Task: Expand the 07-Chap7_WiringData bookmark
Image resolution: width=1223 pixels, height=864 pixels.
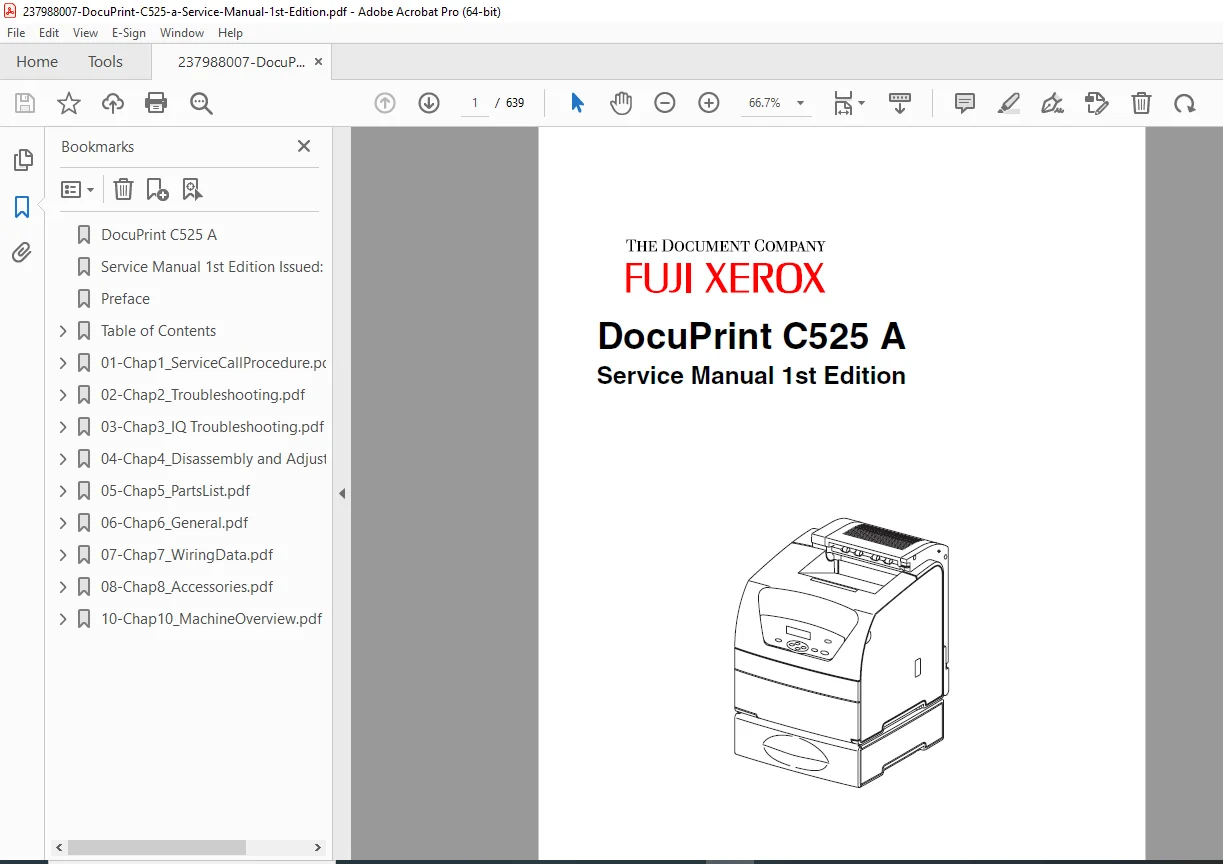Action: pos(63,555)
